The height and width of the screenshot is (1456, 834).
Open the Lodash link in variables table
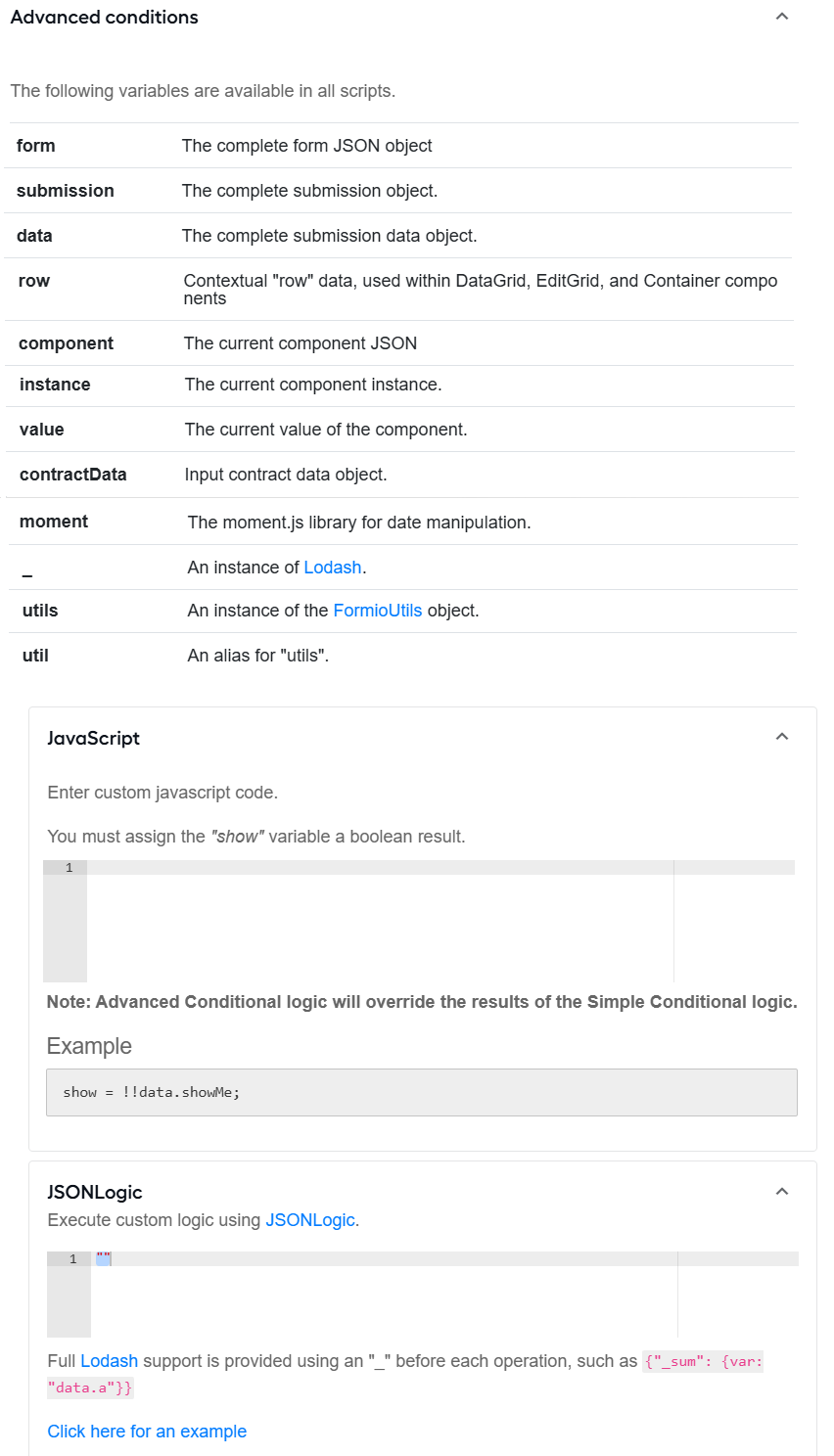pos(333,568)
